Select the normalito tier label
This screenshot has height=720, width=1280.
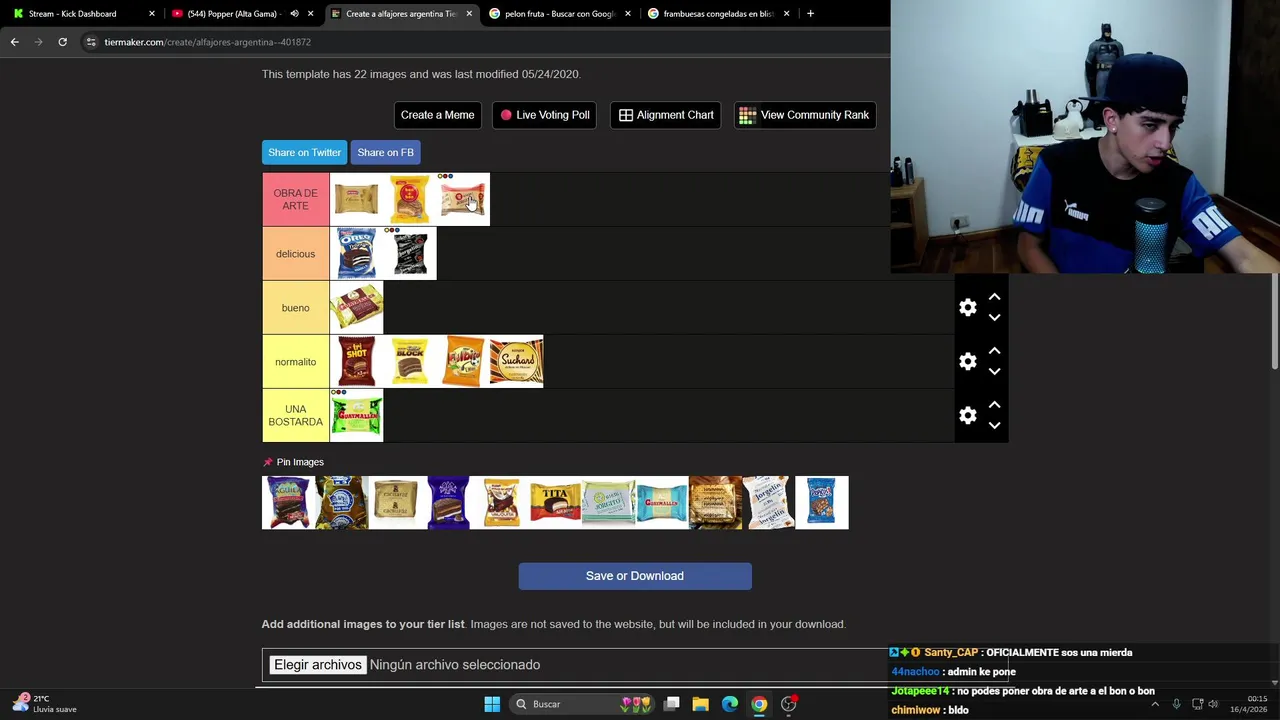pyautogui.click(x=295, y=362)
